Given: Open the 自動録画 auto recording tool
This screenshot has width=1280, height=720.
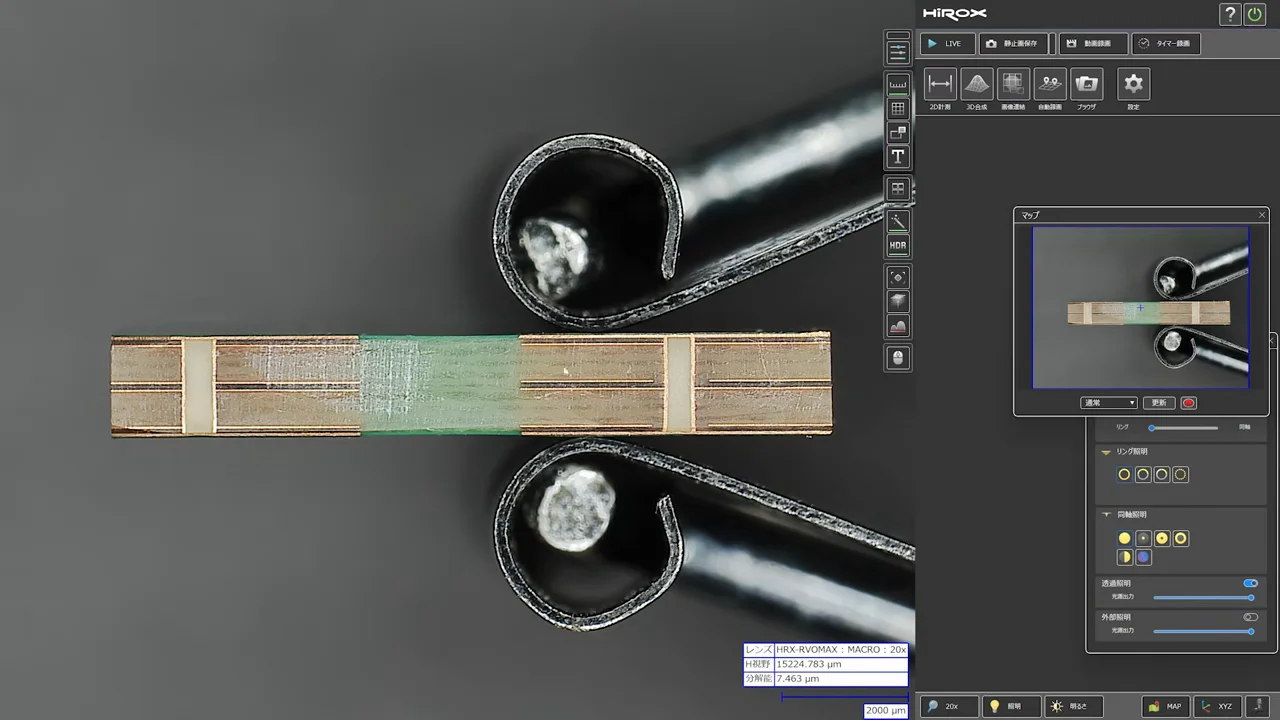Looking at the screenshot, I should (x=1050, y=84).
